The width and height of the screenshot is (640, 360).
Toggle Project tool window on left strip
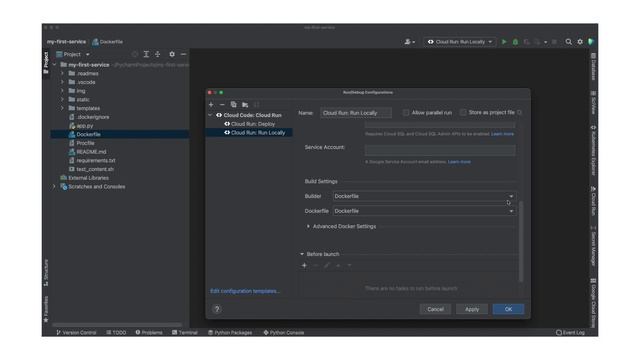pyautogui.click(x=46, y=63)
